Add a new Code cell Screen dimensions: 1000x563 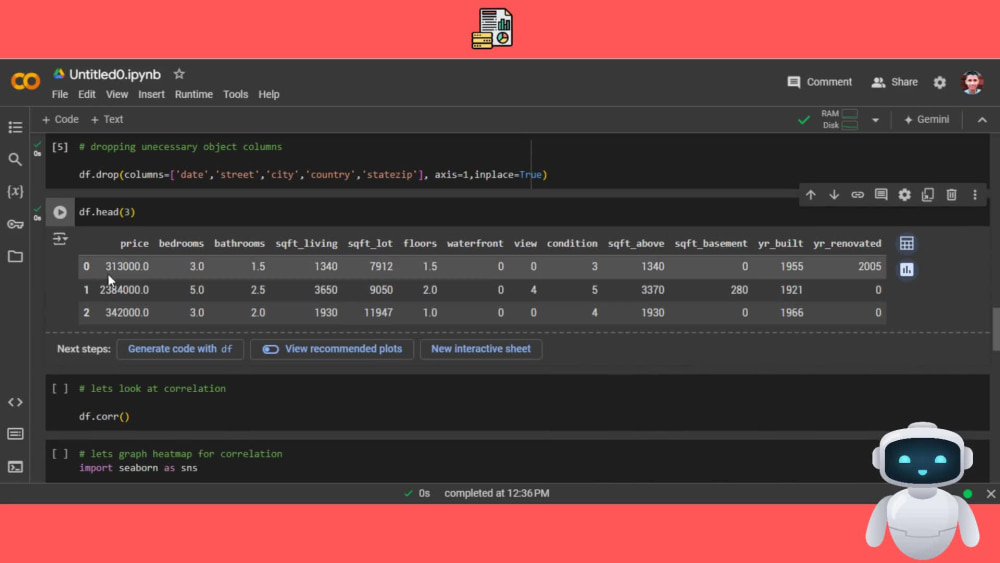tap(60, 119)
